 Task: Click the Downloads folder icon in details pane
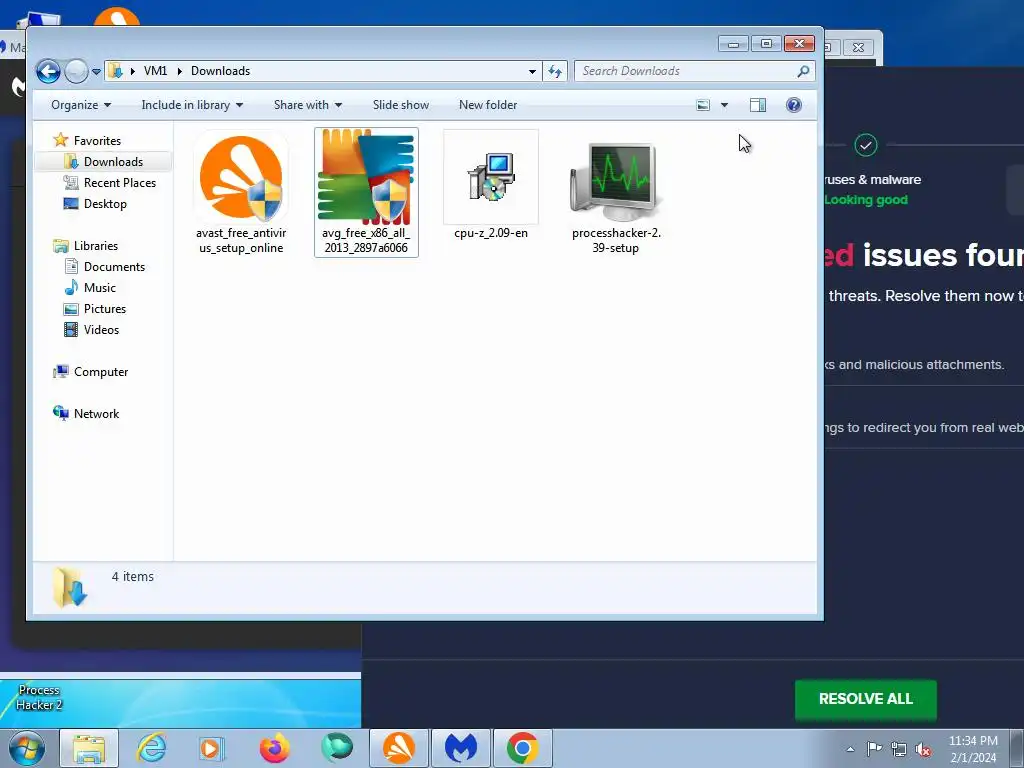click(x=69, y=586)
